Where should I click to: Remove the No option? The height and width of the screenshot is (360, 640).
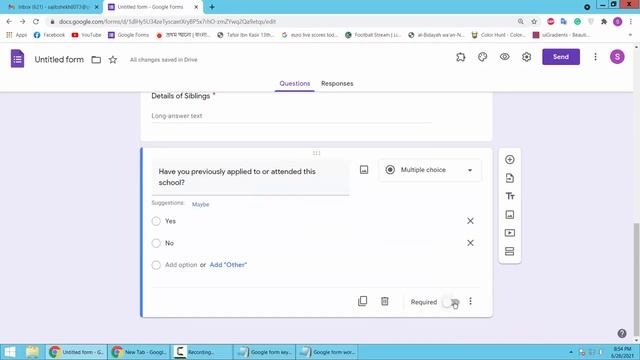(x=470, y=243)
